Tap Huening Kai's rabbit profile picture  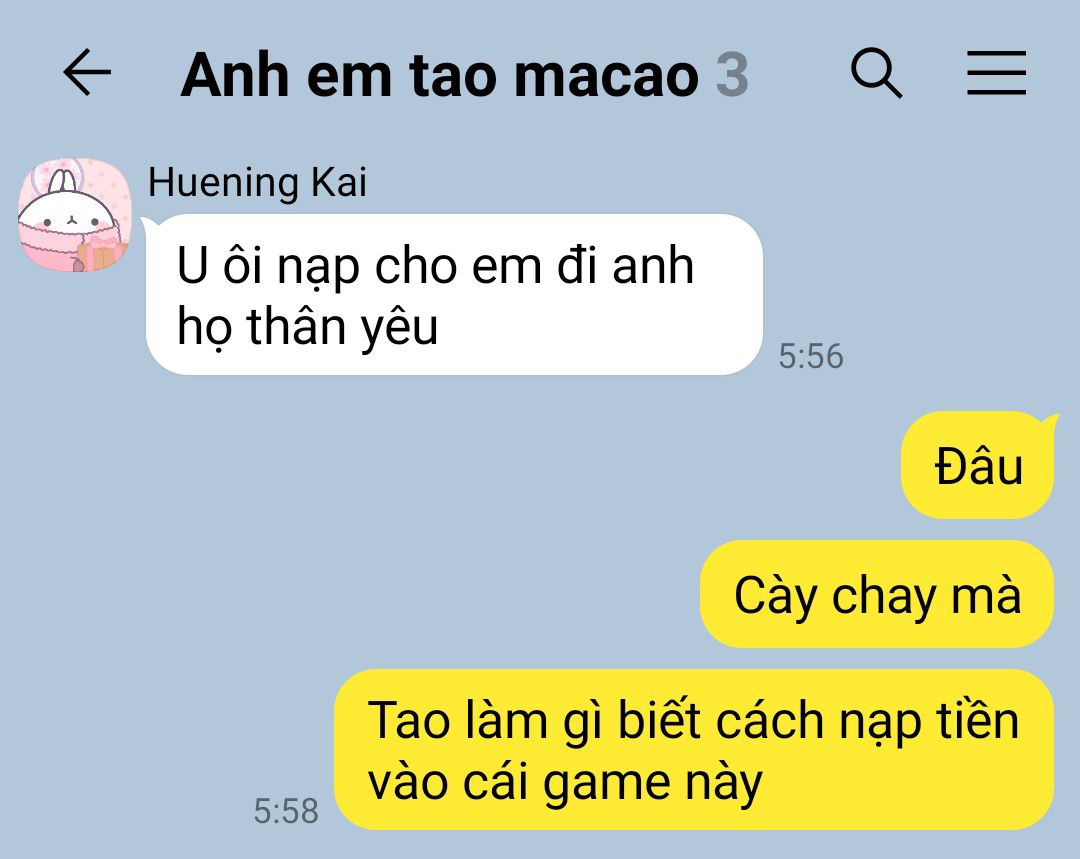(x=74, y=214)
